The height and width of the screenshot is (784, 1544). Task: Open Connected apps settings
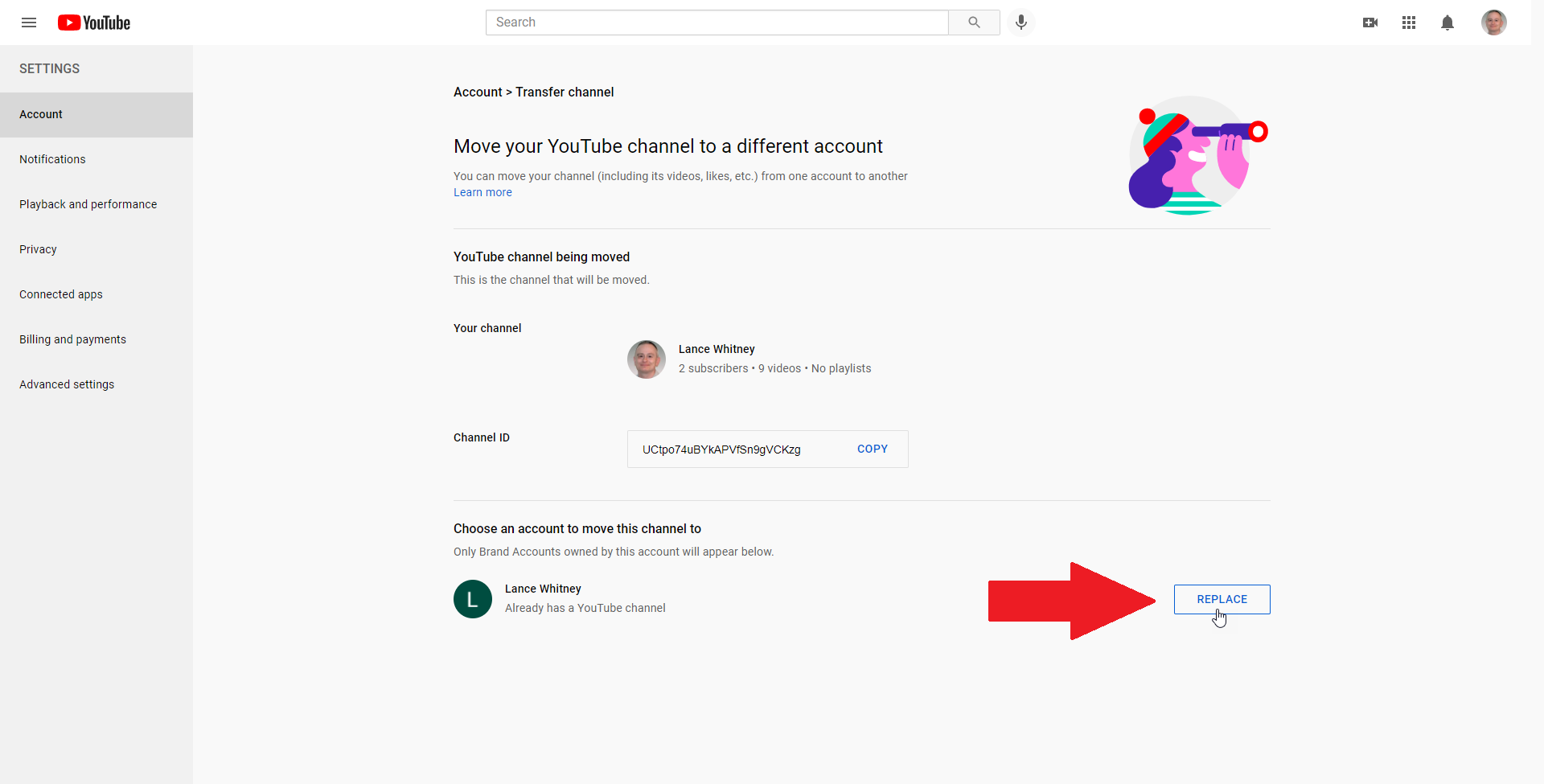[96, 294]
